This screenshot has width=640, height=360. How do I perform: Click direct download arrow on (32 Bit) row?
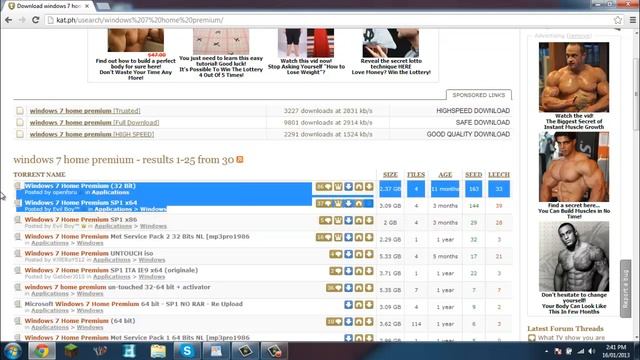click(369, 187)
